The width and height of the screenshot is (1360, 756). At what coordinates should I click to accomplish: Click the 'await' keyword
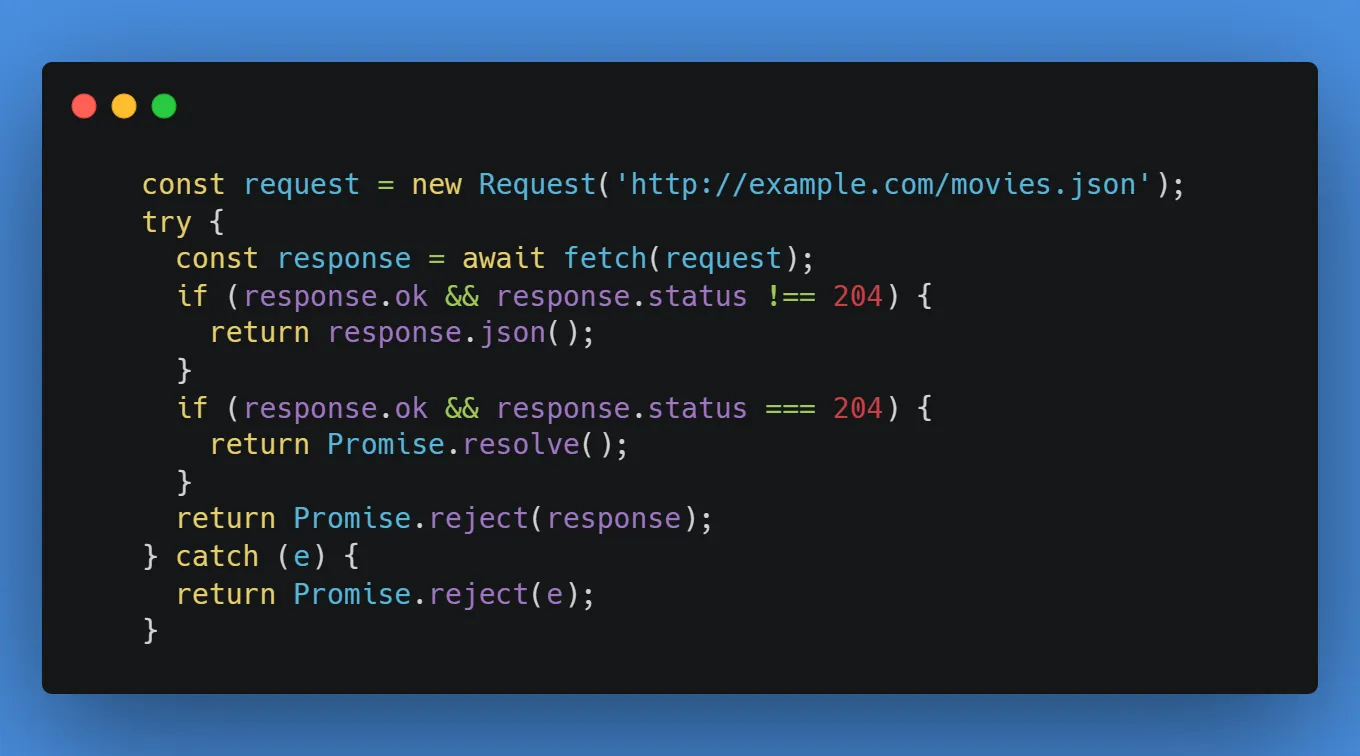[x=504, y=259]
